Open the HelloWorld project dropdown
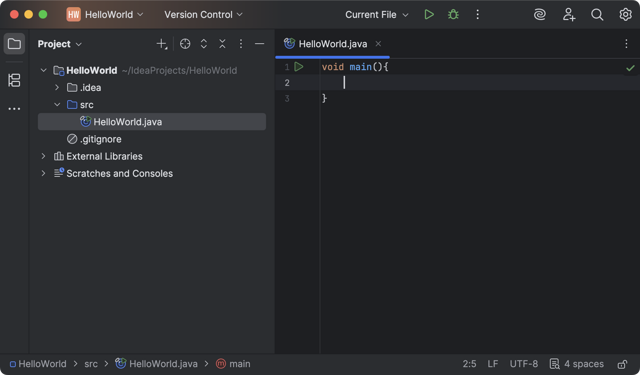 pos(114,15)
